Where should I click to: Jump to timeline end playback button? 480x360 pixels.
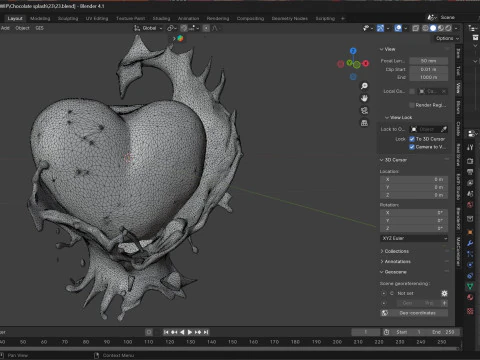coord(206,332)
